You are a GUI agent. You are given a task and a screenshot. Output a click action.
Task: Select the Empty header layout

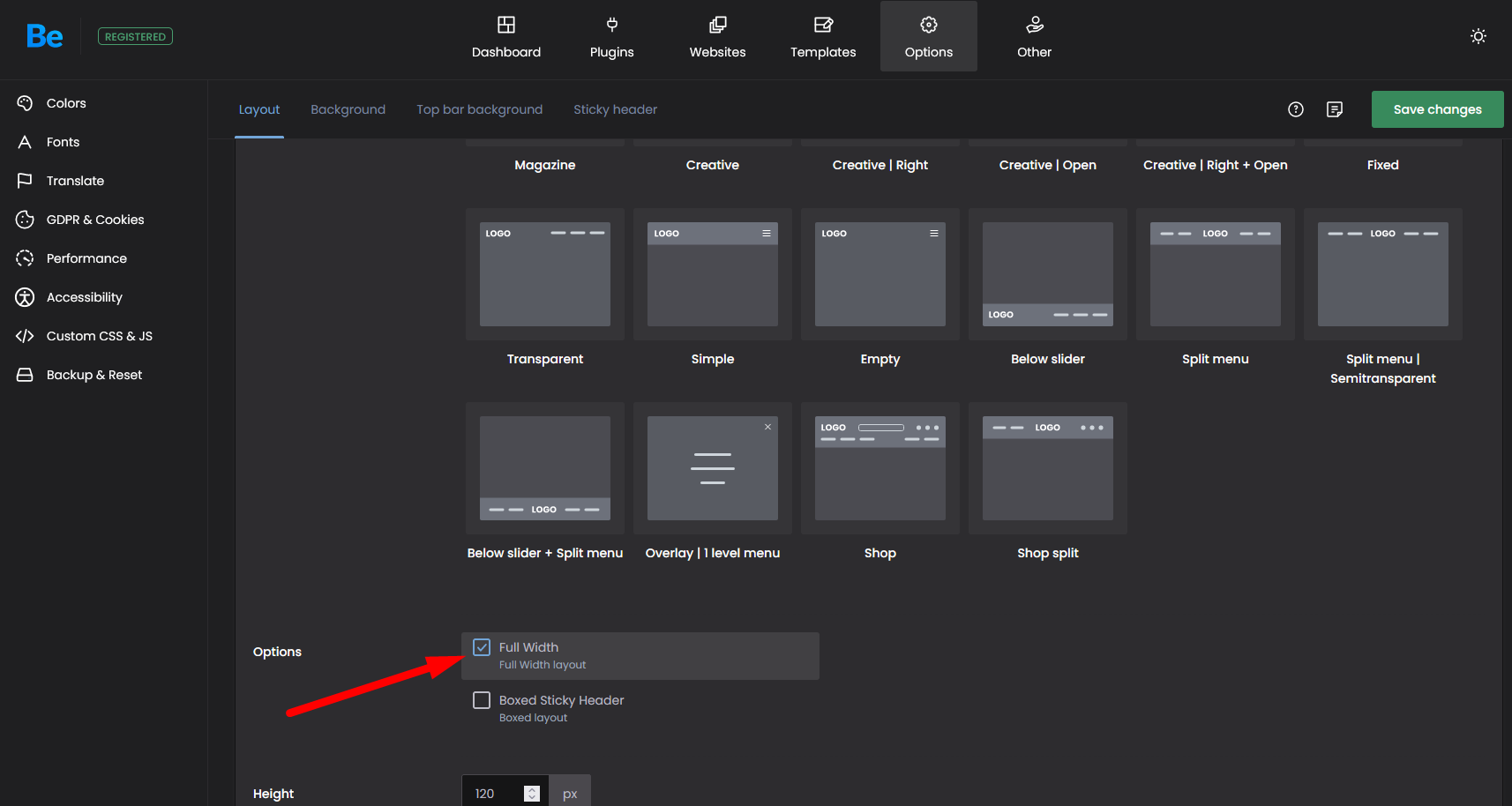(880, 274)
